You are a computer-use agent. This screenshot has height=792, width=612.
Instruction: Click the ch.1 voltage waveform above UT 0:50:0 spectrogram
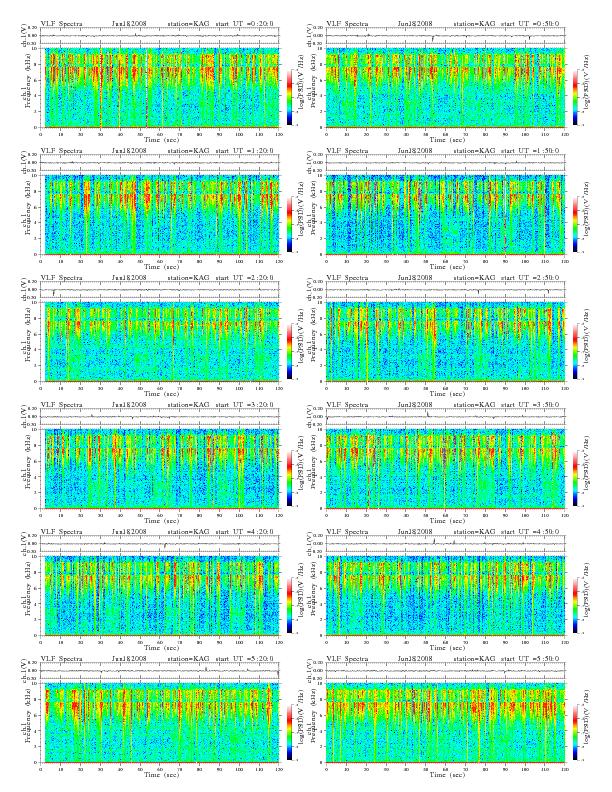[x=445, y=36]
